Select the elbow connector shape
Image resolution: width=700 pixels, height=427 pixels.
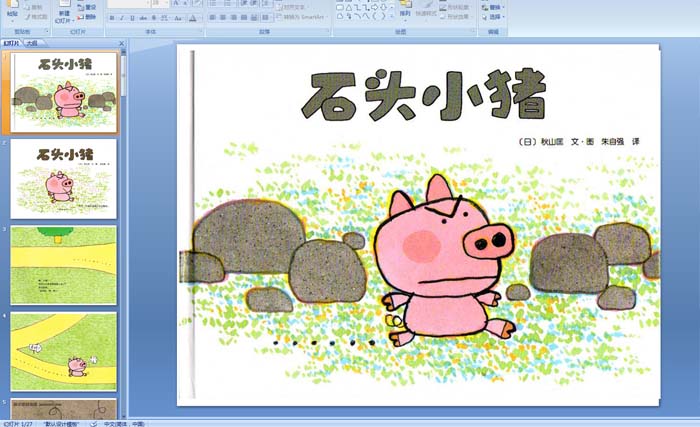point(357,7)
